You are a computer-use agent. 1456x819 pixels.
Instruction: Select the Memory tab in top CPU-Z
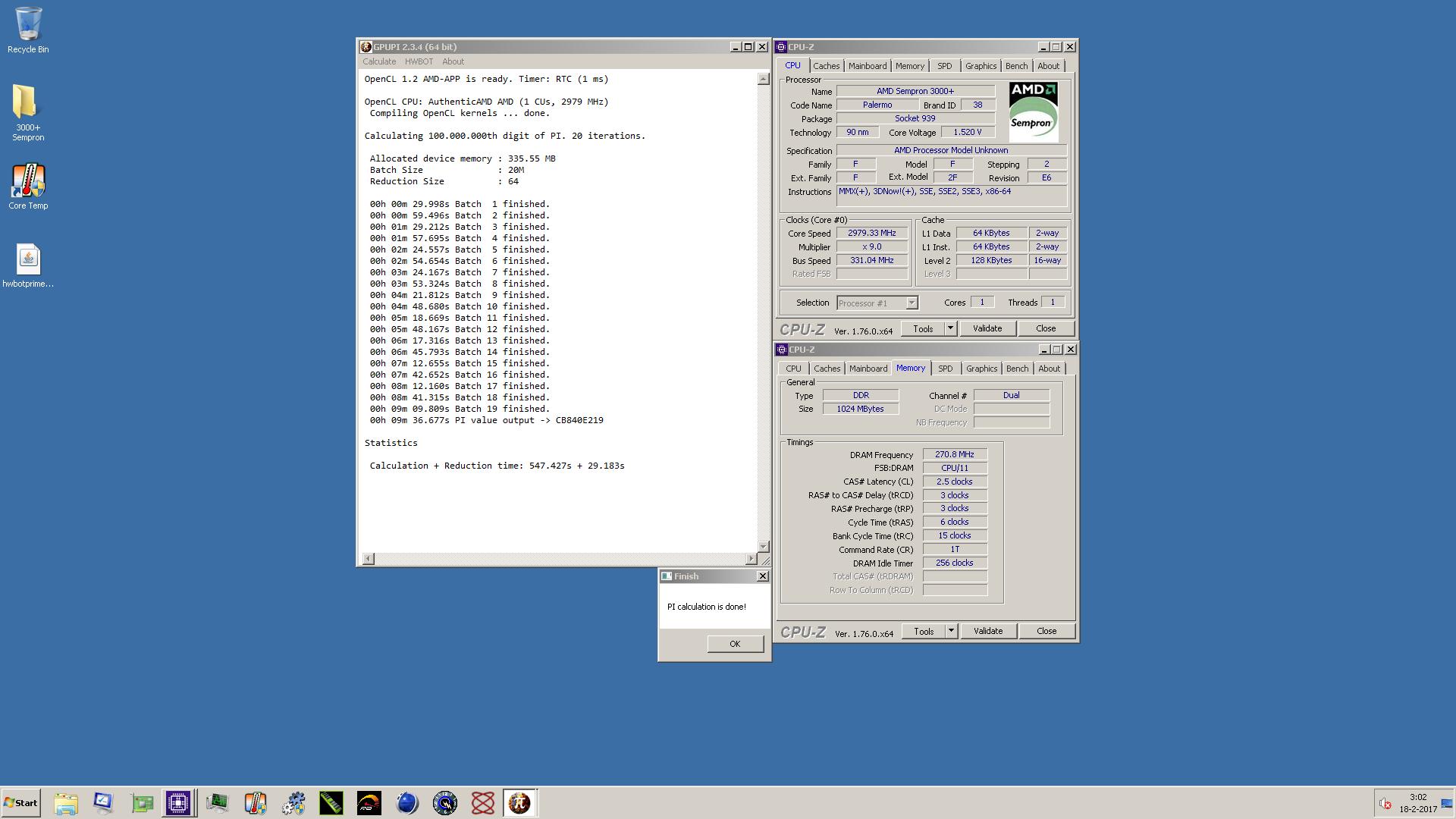pos(910,66)
